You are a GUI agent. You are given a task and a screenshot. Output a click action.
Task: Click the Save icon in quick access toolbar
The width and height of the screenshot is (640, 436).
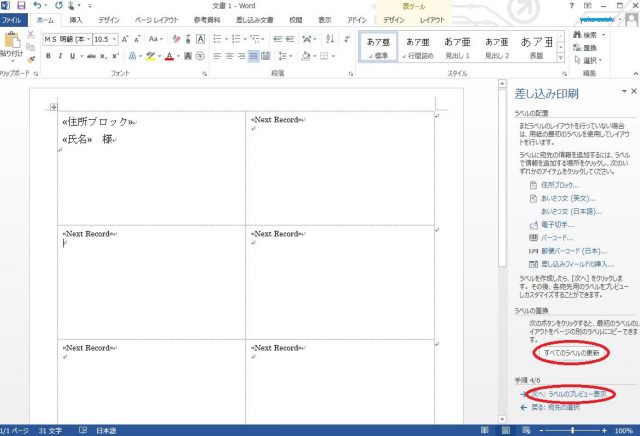point(20,5)
